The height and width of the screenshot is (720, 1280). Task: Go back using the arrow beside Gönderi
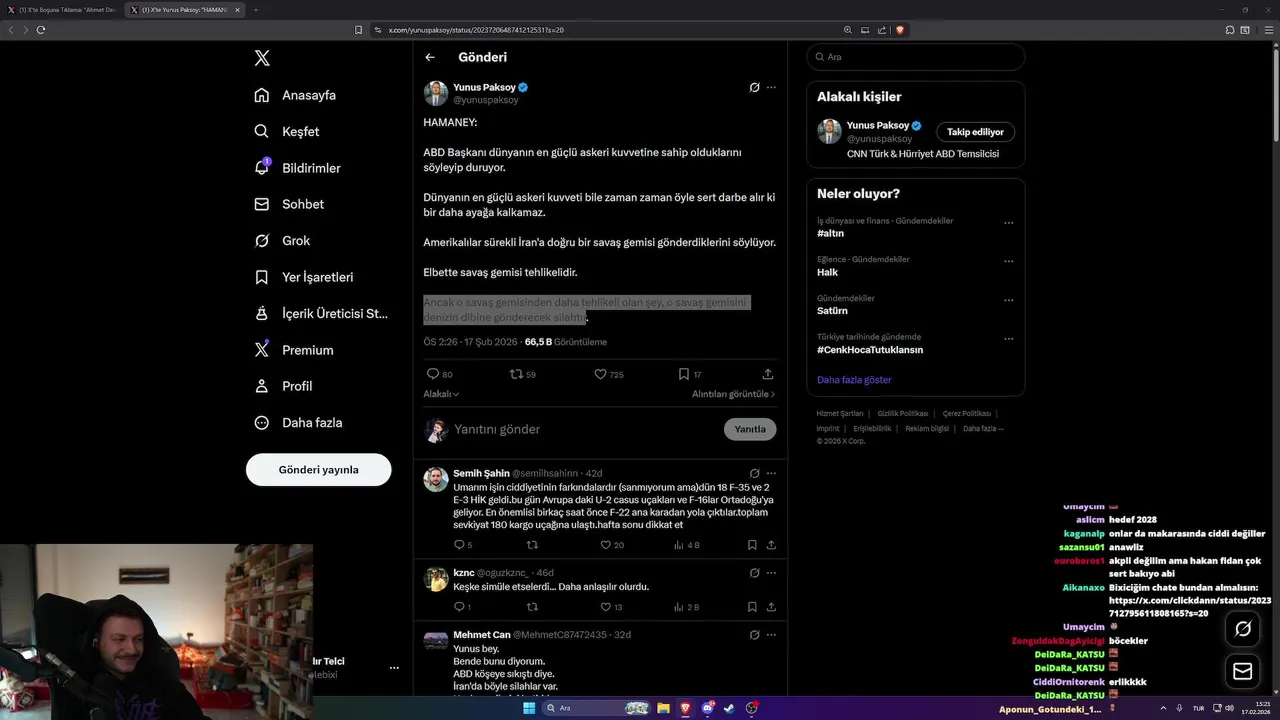click(x=430, y=57)
